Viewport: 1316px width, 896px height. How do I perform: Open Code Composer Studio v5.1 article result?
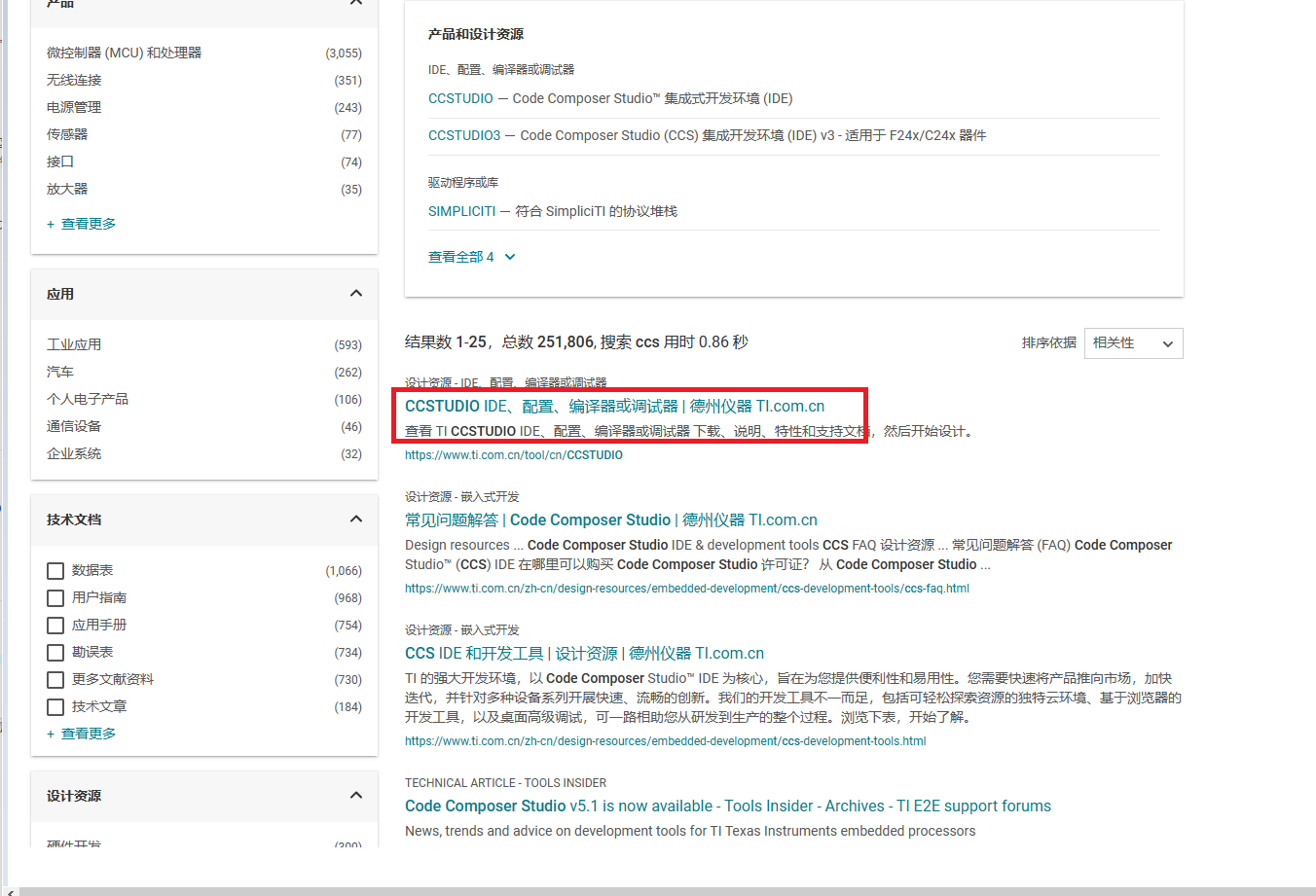(x=728, y=806)
